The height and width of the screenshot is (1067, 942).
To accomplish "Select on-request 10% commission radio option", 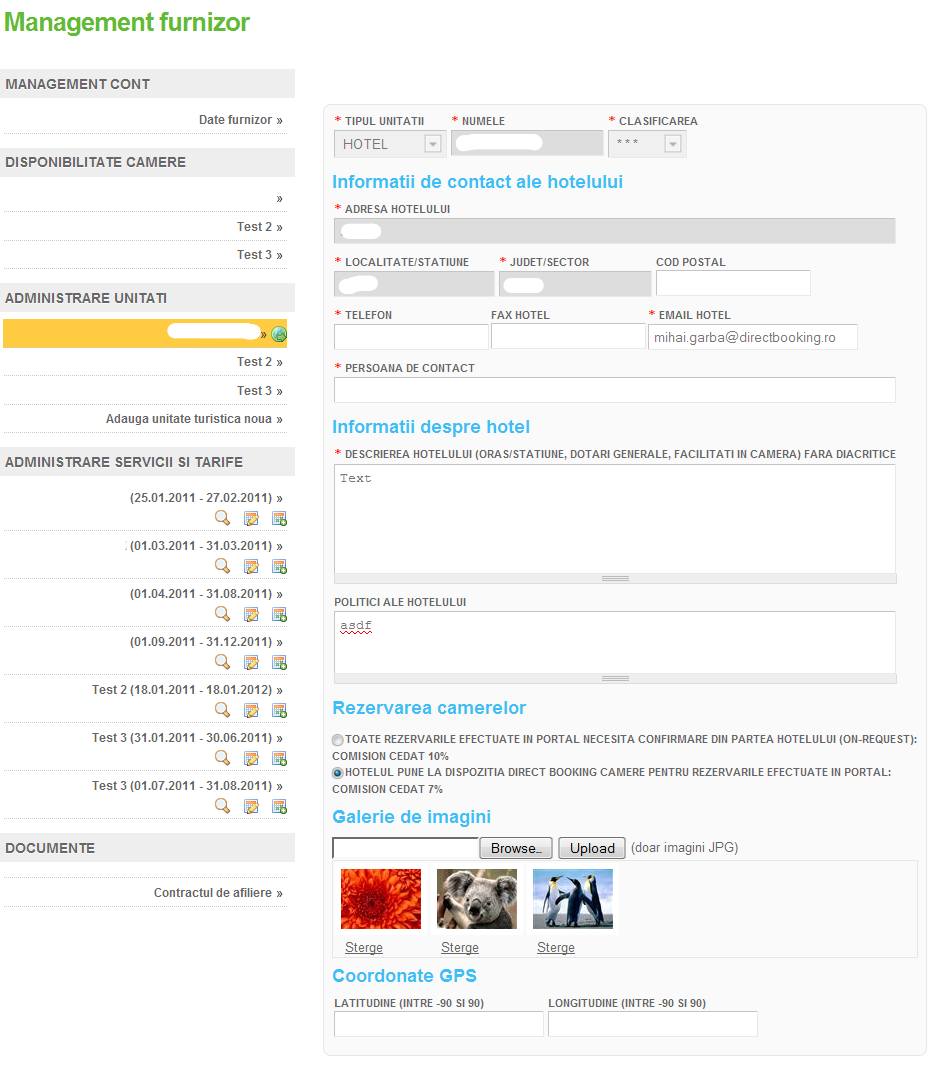I will point(337,740).
